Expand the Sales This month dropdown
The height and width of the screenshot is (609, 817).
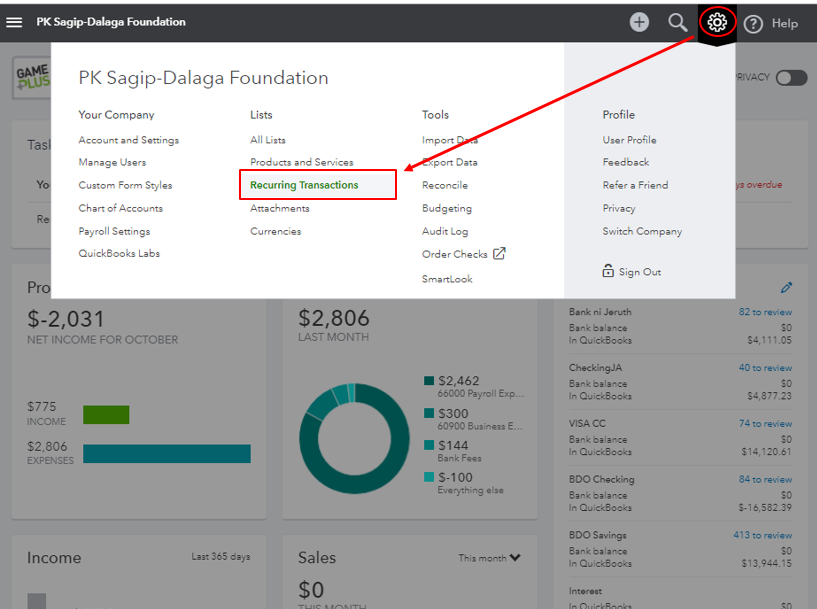490,558
